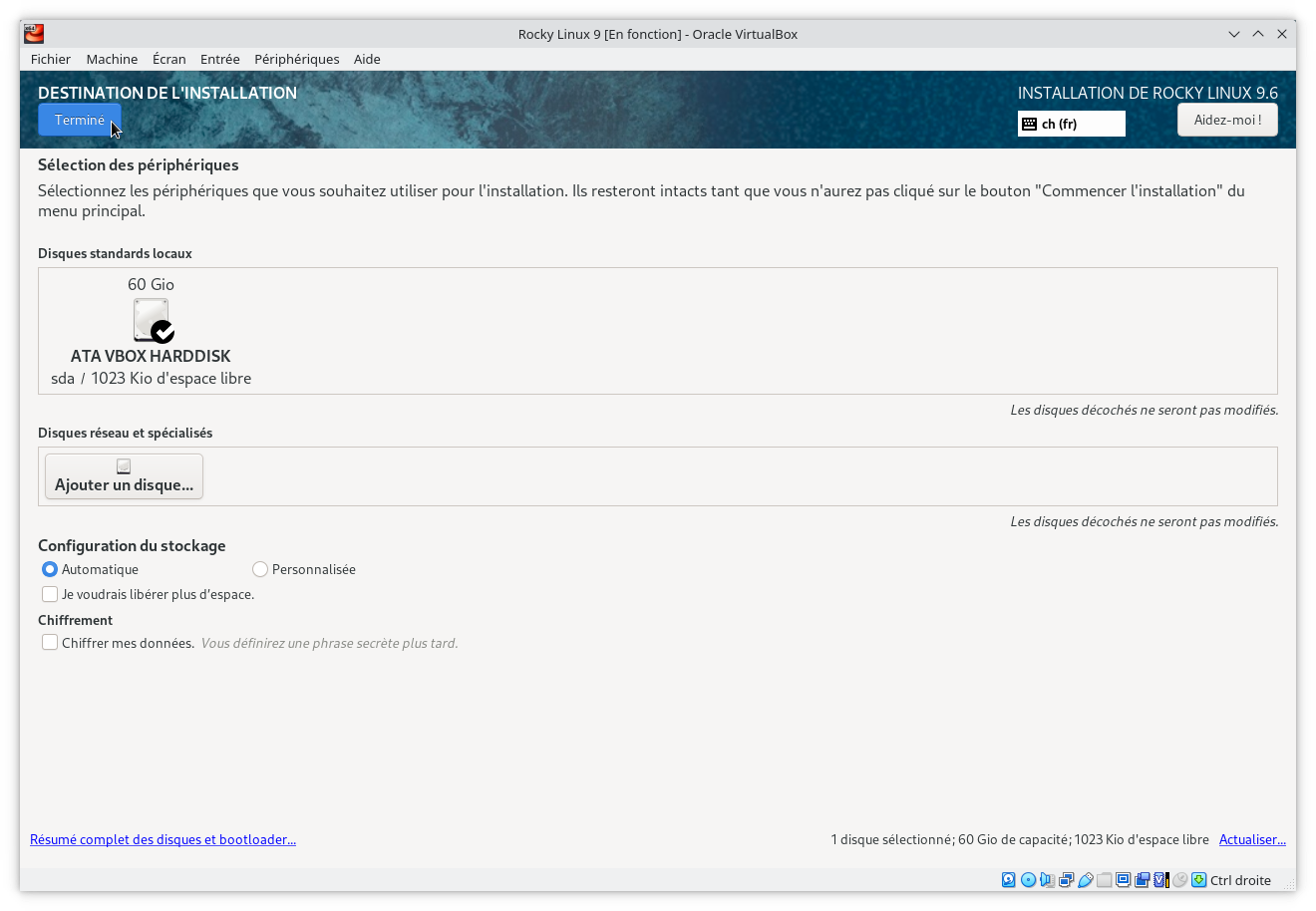The height and width of the screenshot is (911, 1316).
Task: Open the 'ch (fr)' keyboard layout selector
Action: coord(1071,123)
